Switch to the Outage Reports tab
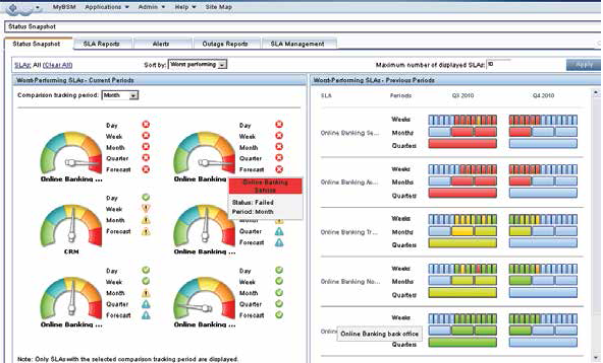603x363 pixels. click(x=225, y=44)
